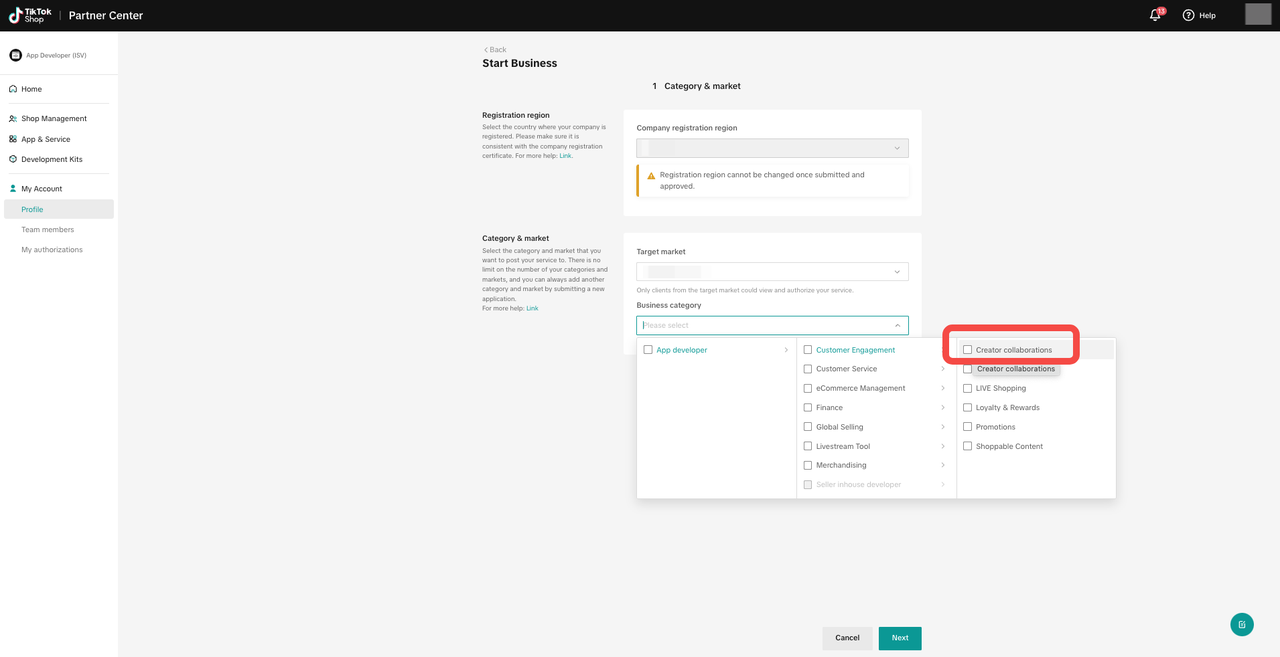Check the App developer checkbox

point(648,350)
